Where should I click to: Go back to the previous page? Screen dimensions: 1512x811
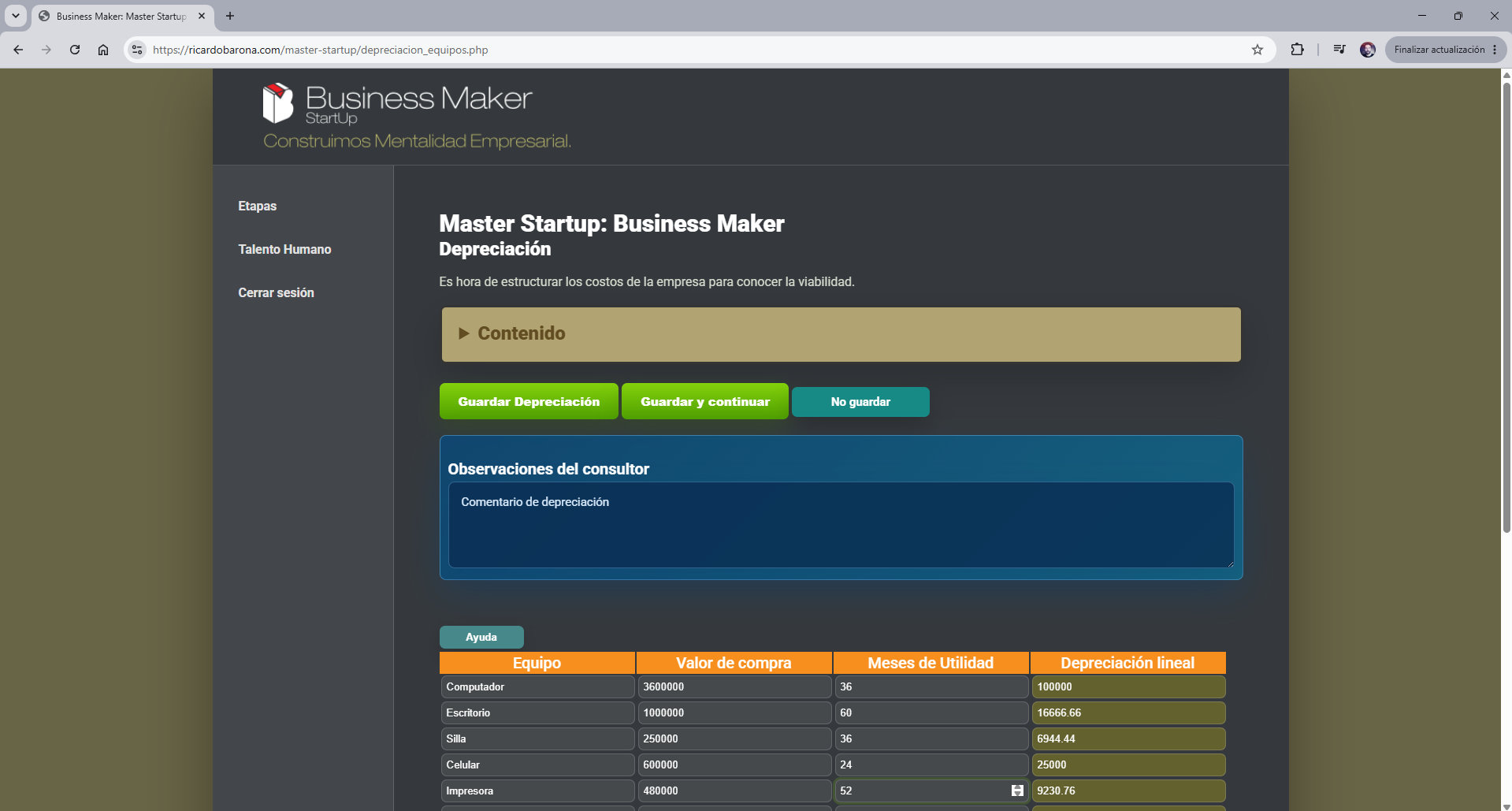click(18, 50)
